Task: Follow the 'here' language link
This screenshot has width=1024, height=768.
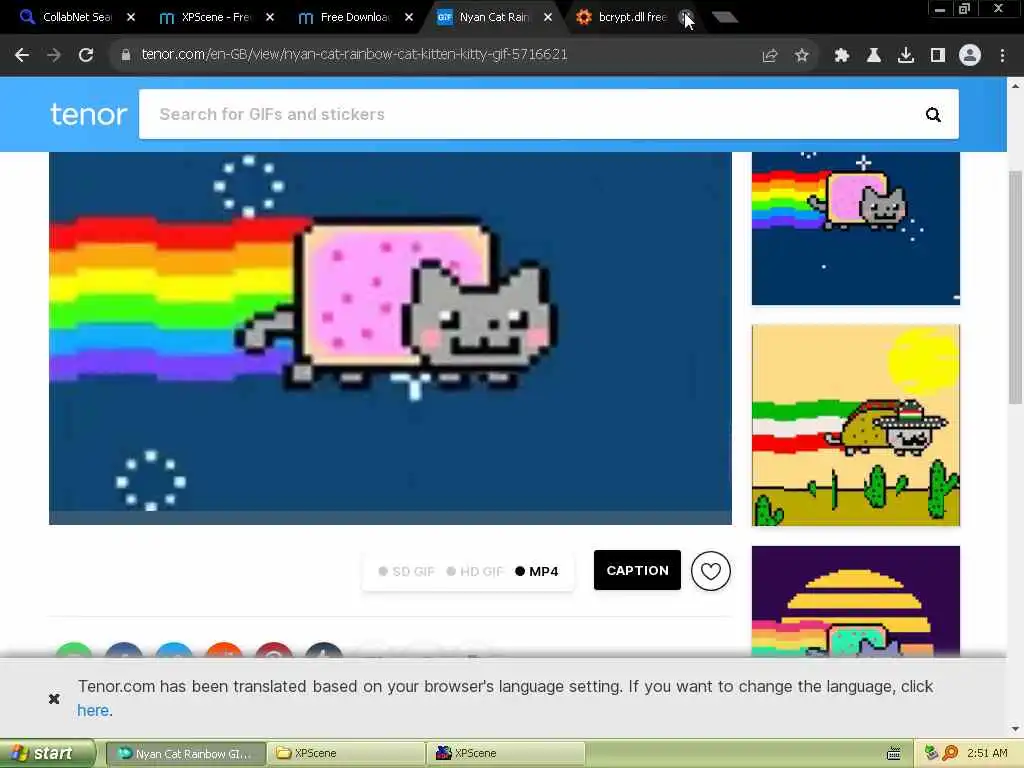Action: (x=93, y=711)
